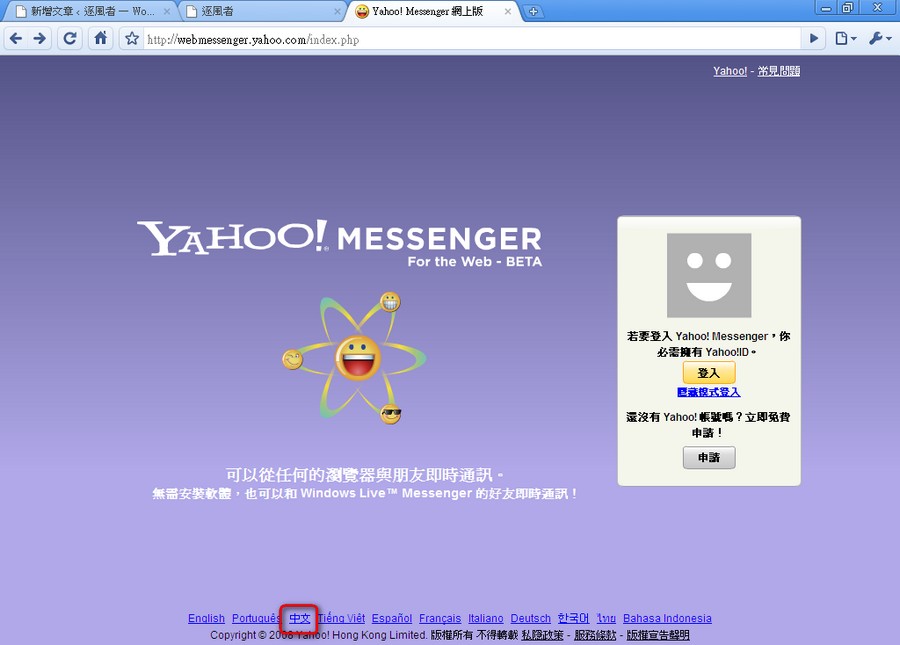
Task: Click the winking smiley on the left orbit
Action: [x=293, y=359]
